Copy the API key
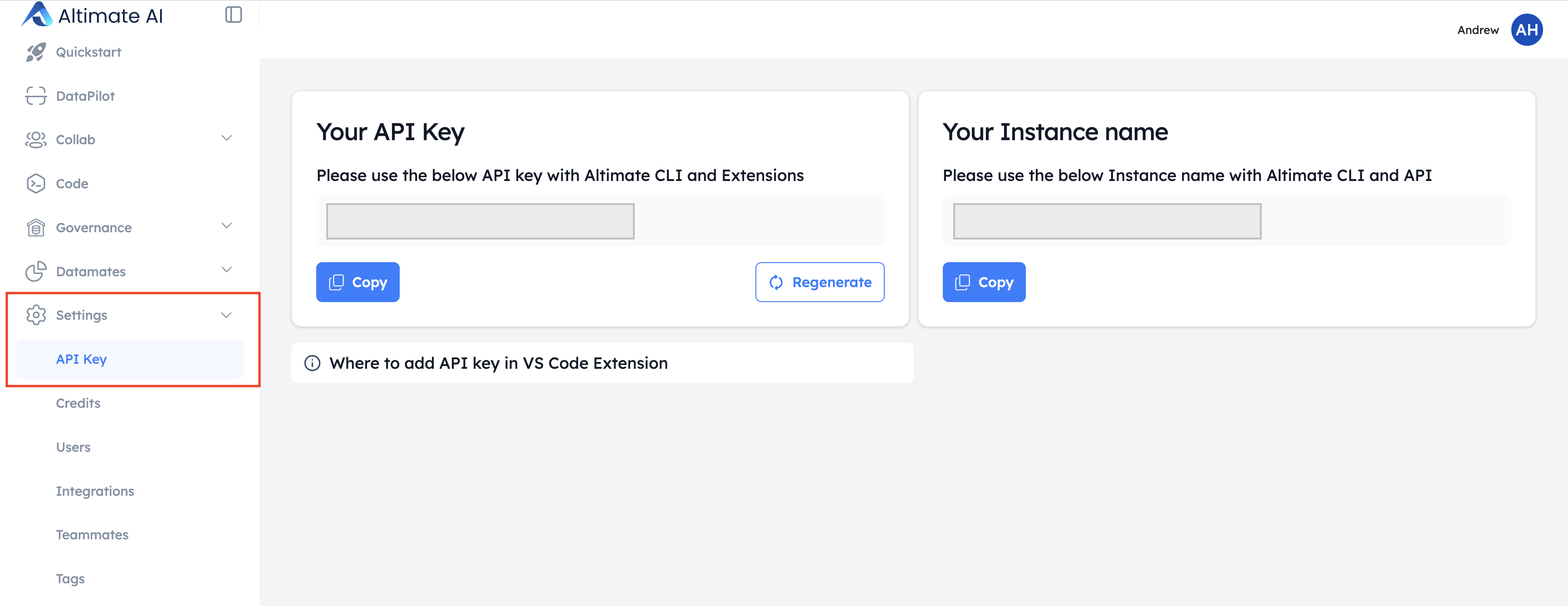This screenshot has width=1568, height=606. 358,282
